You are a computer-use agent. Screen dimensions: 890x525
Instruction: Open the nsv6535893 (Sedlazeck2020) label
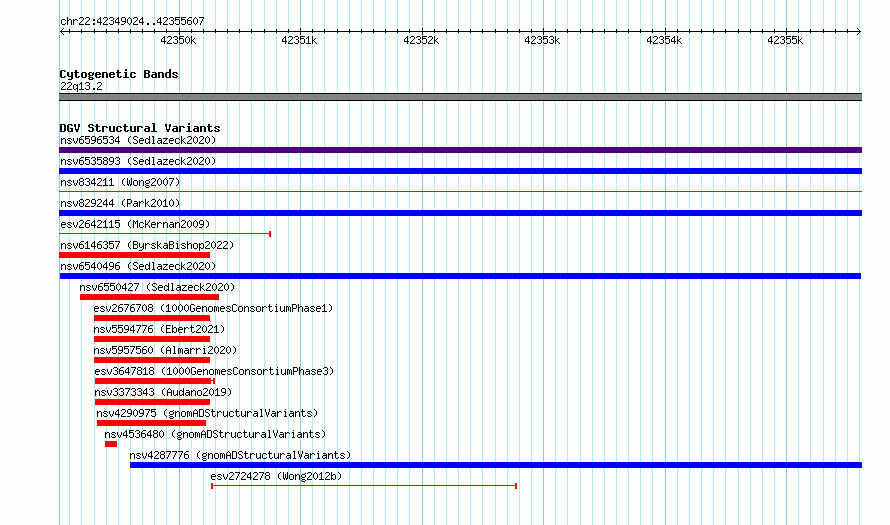click(138, 161)
